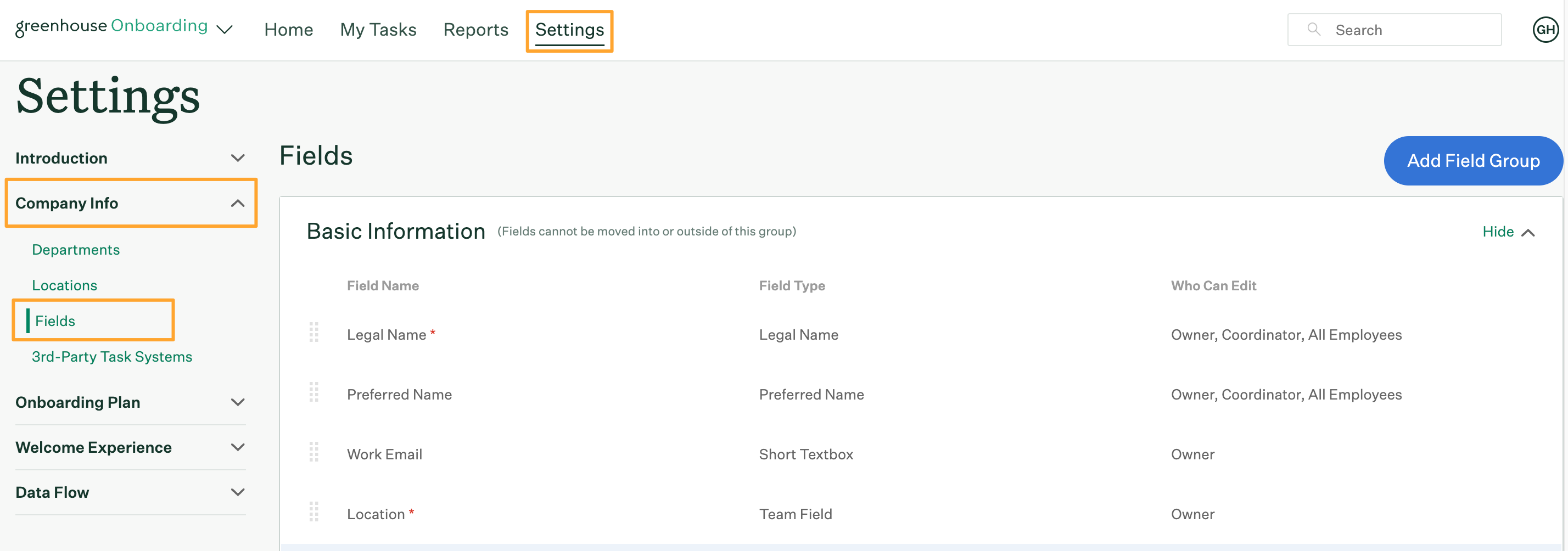This screenshot has height=551, width=1568.
Task: Click the Field Name column header
Action: click(383, 286)
